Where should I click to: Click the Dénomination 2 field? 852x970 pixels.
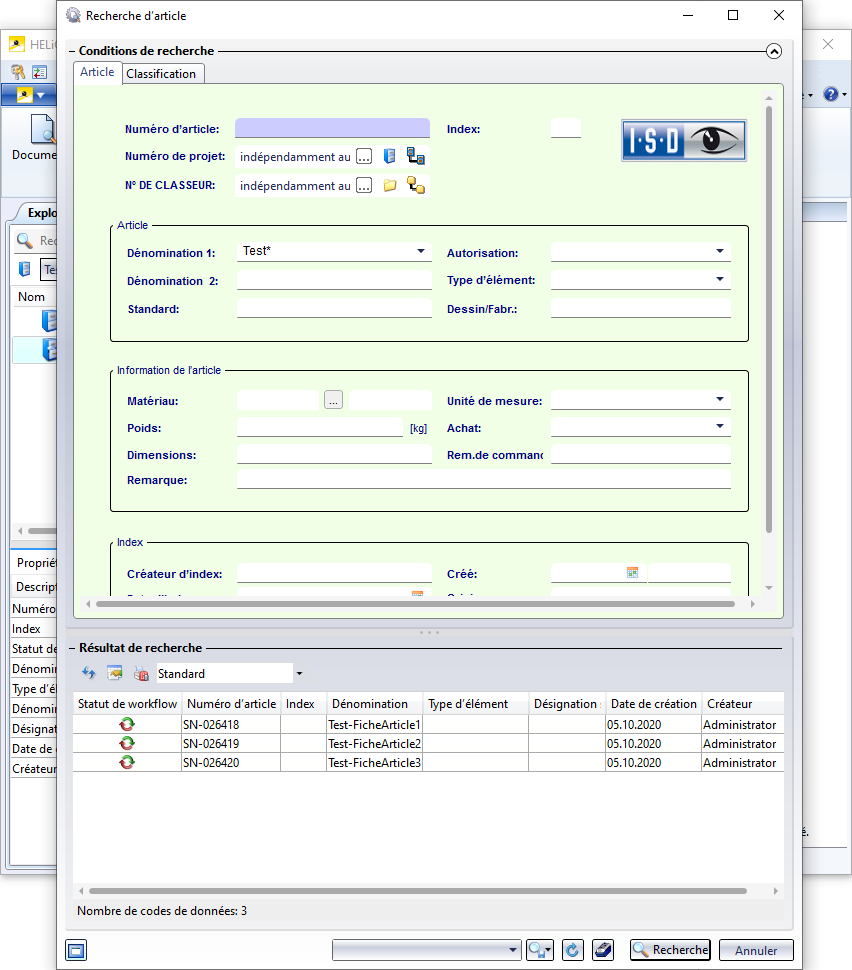click(334, 280)
